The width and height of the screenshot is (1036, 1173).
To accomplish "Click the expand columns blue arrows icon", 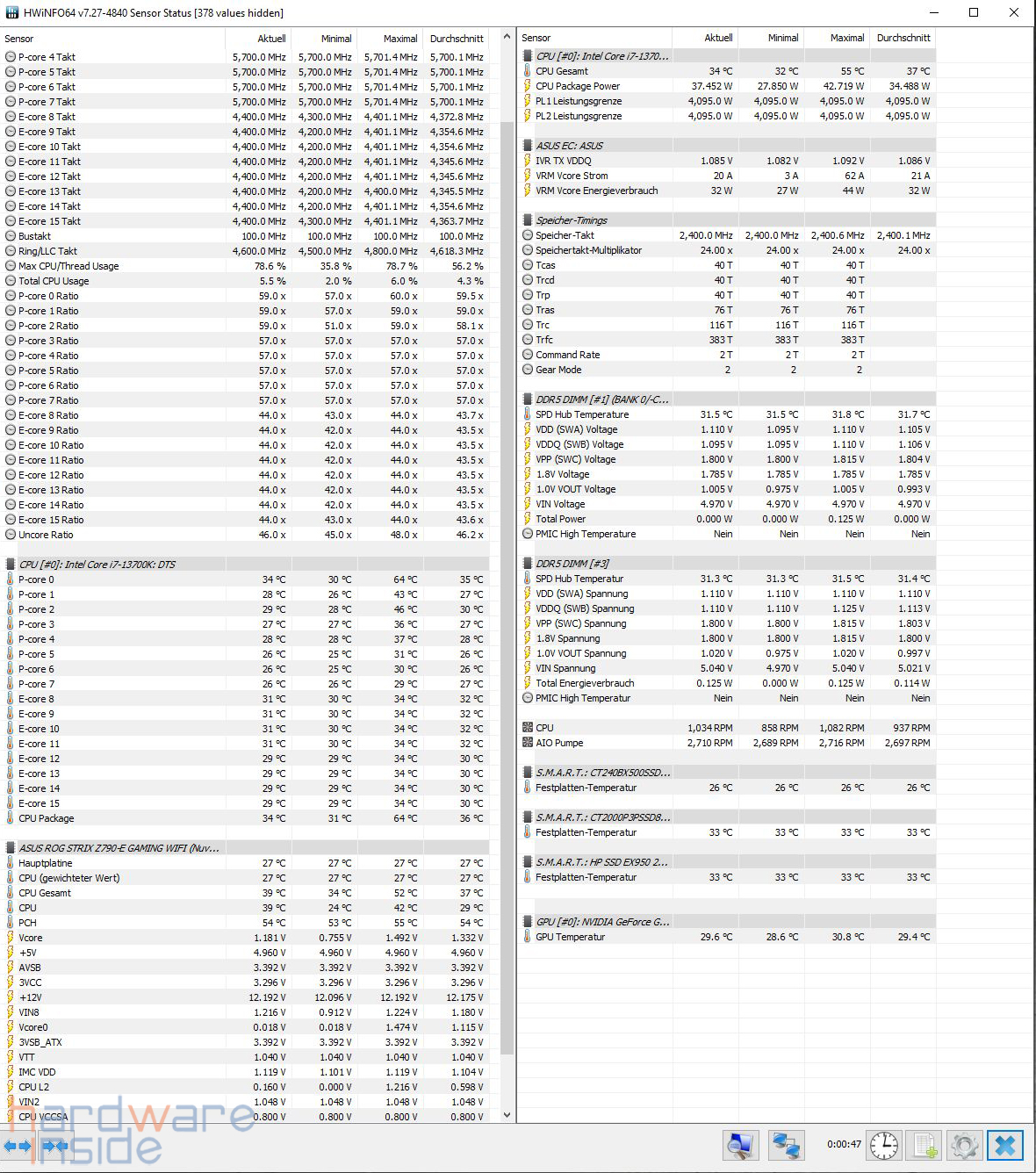I will (18, 1146).
